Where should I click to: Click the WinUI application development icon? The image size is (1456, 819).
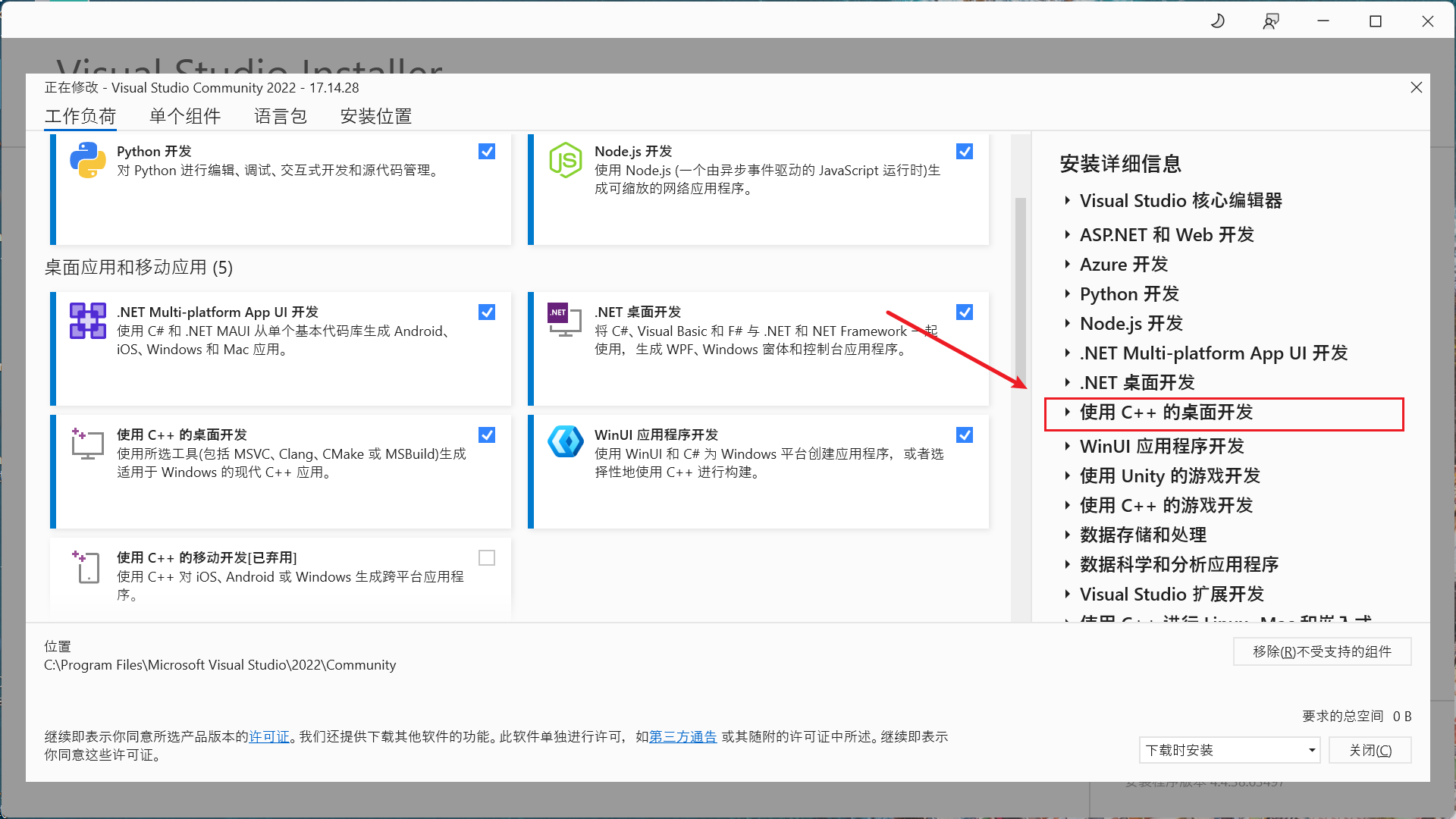(566, 442)
